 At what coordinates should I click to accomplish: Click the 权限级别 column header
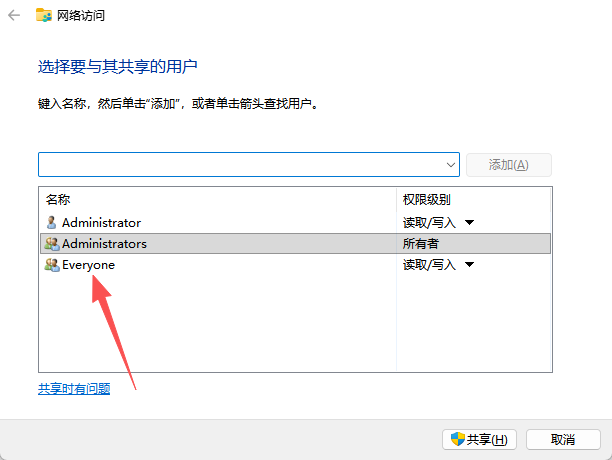point(427,200)
